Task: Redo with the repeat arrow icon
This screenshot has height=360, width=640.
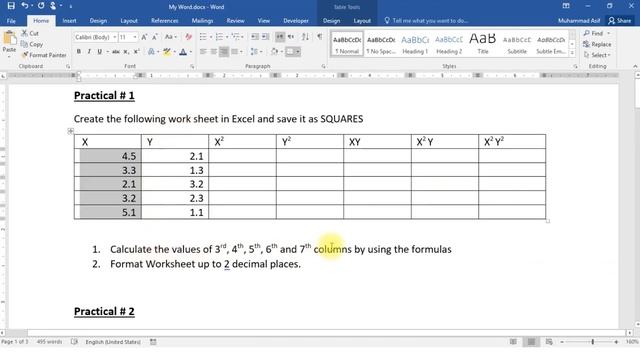Action: tap(41, 6)
